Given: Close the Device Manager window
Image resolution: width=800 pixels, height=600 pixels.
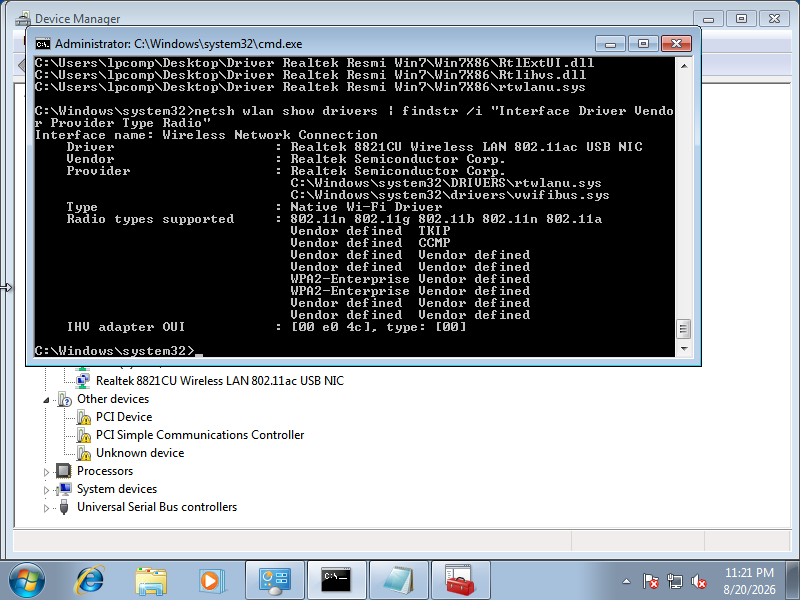Looking at the screenshot, I should (774, 19).
